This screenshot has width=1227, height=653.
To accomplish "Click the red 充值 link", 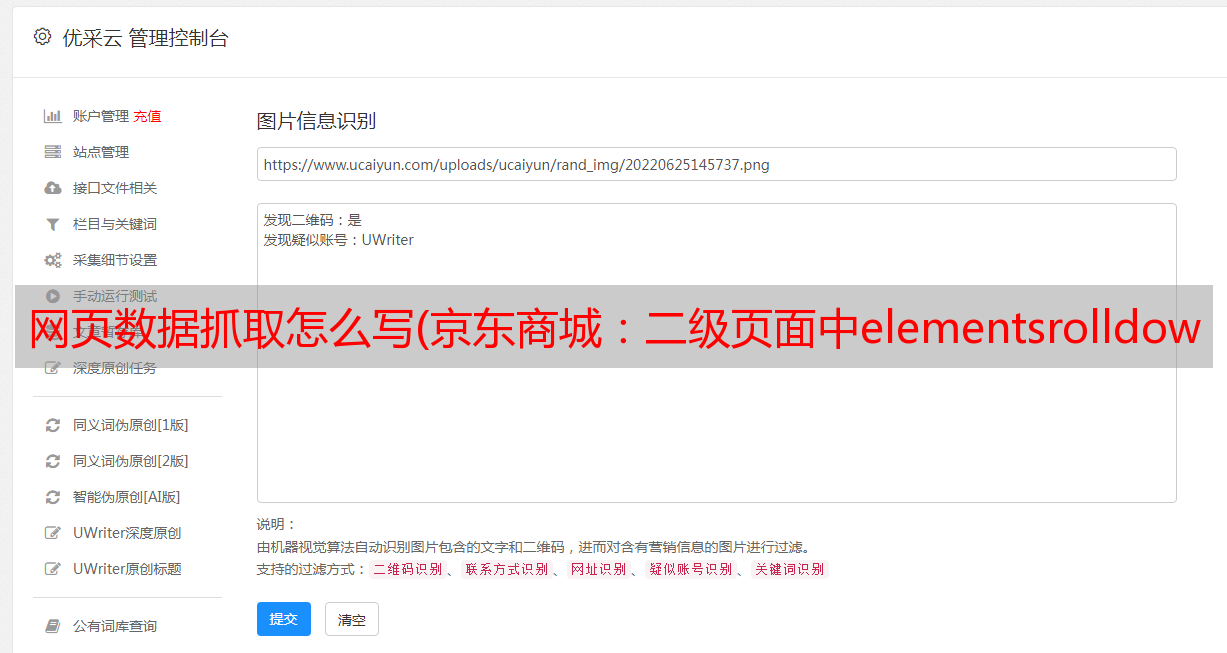I will click(147, 116).
